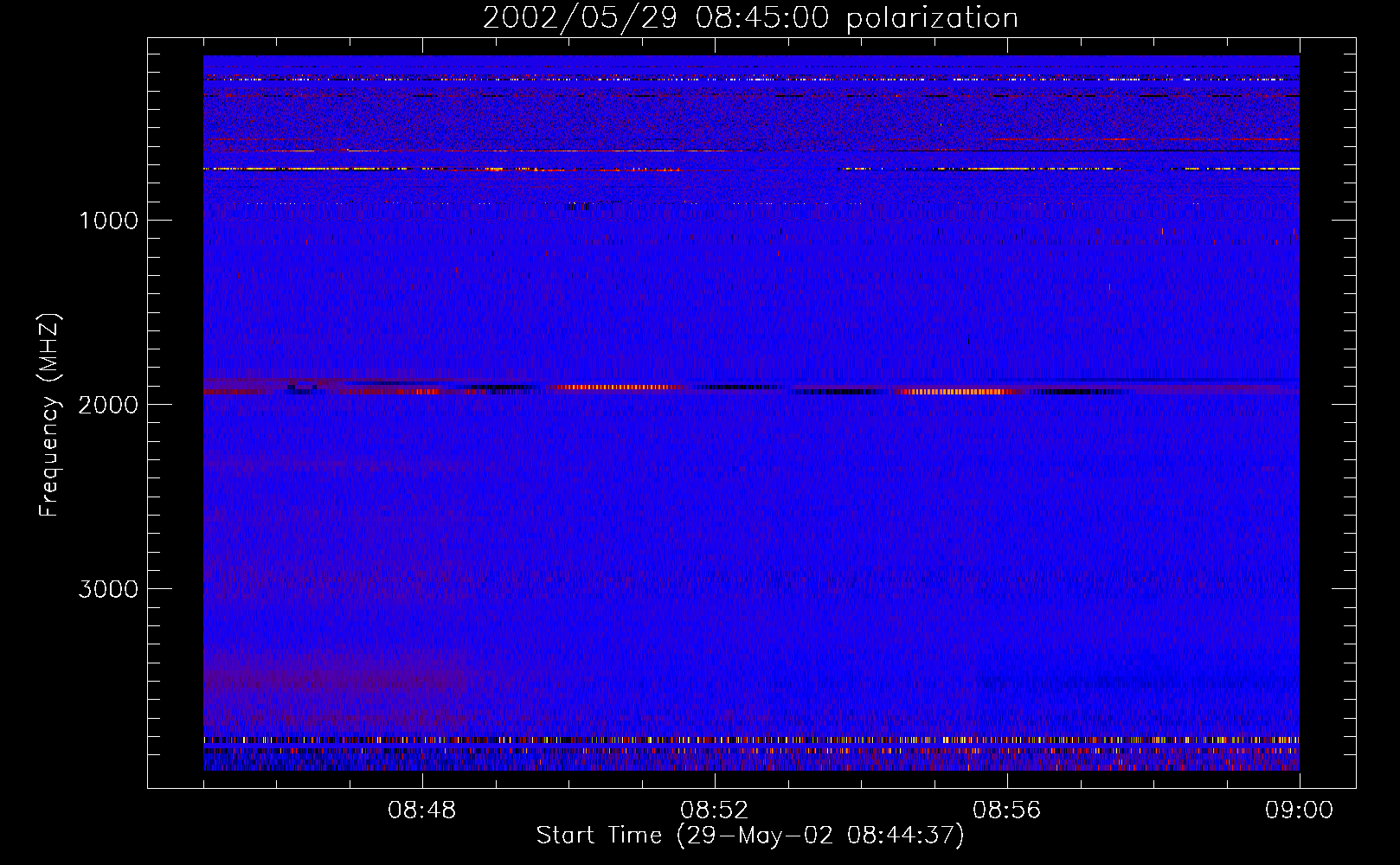Click the "09:00" time tick label

[x=1300, y=811]
